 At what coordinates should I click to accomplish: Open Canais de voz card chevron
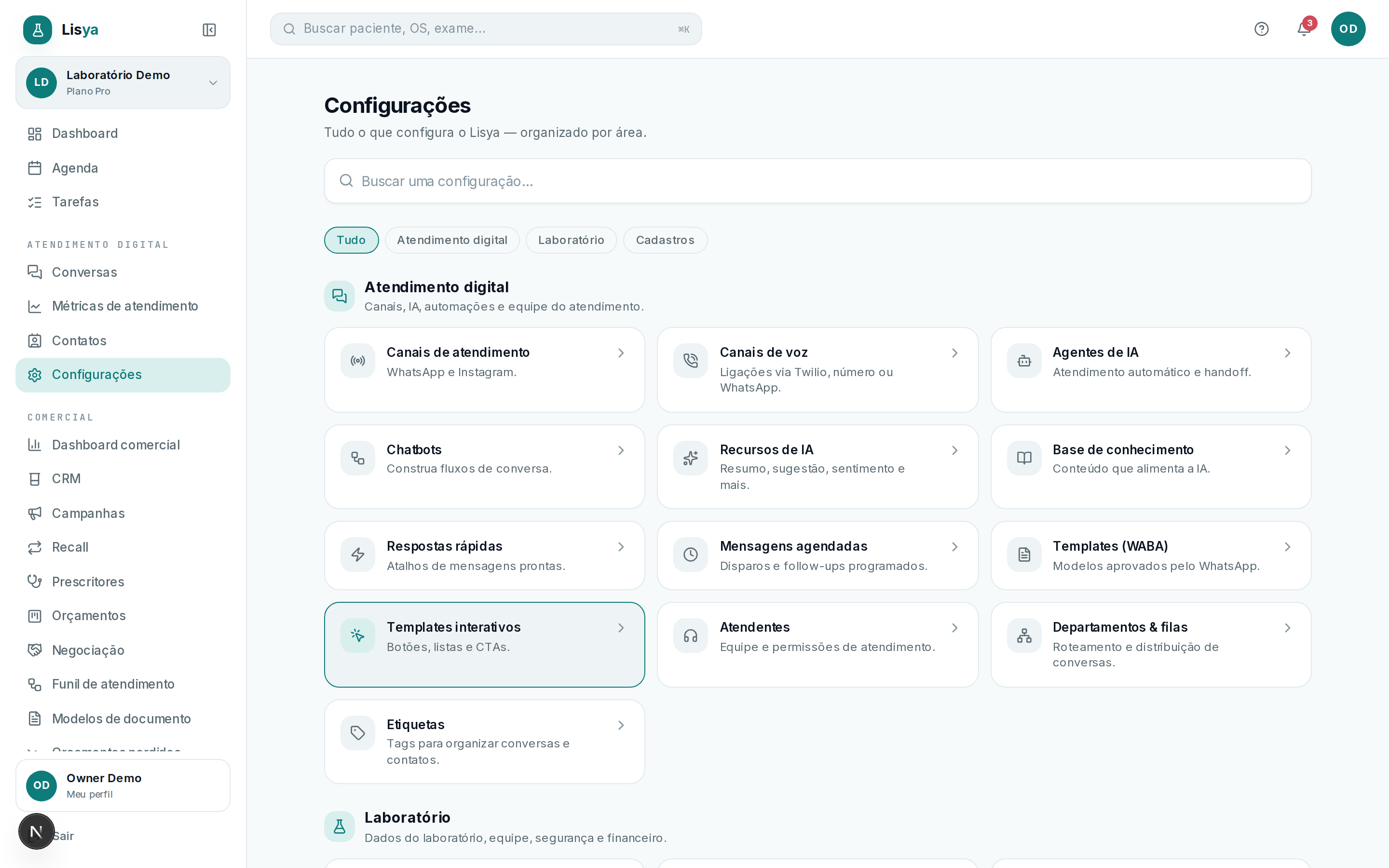point(954,353)
